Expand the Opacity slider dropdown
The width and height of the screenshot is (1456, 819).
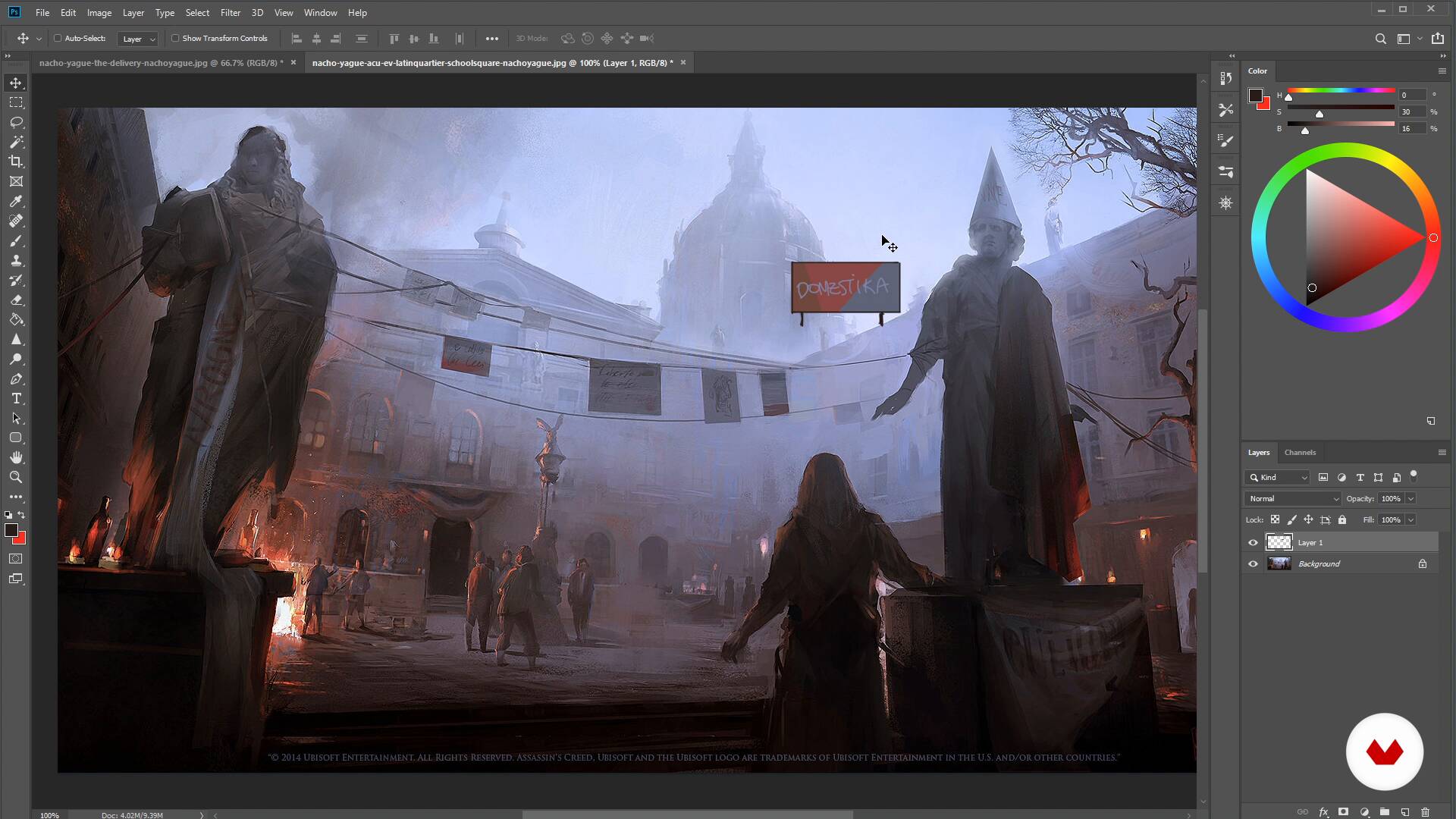1410,498
